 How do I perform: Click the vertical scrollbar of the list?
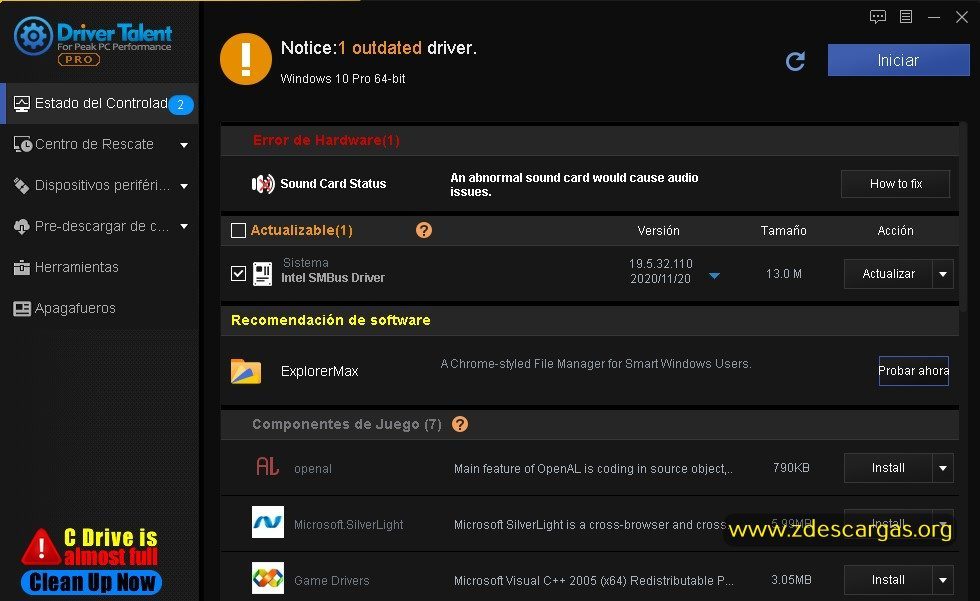click(964, 216)
